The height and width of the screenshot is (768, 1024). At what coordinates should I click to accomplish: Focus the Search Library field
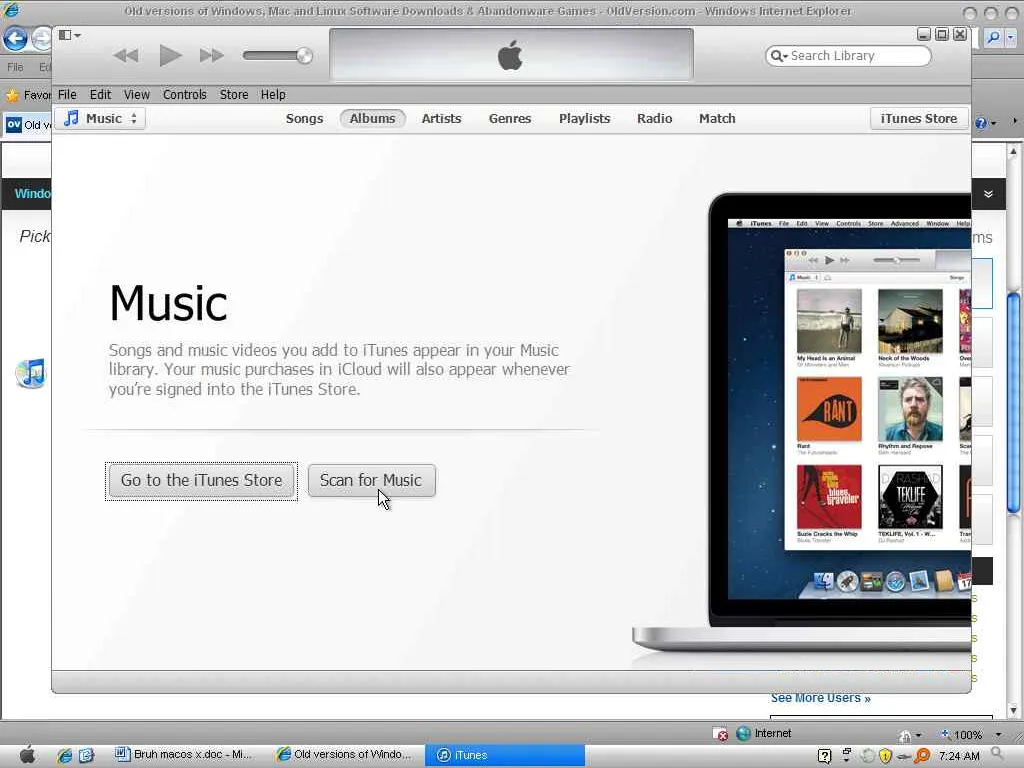pos(848,56)
